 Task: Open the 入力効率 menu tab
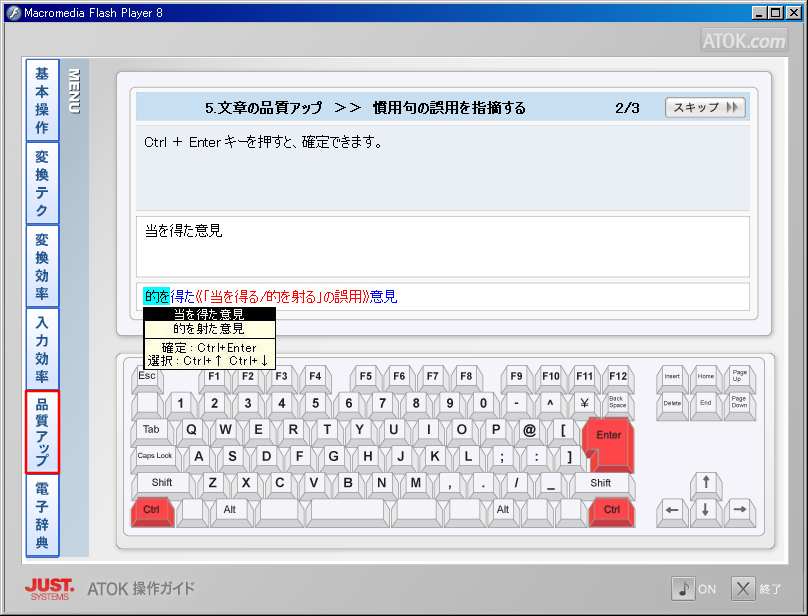[42, 349]
